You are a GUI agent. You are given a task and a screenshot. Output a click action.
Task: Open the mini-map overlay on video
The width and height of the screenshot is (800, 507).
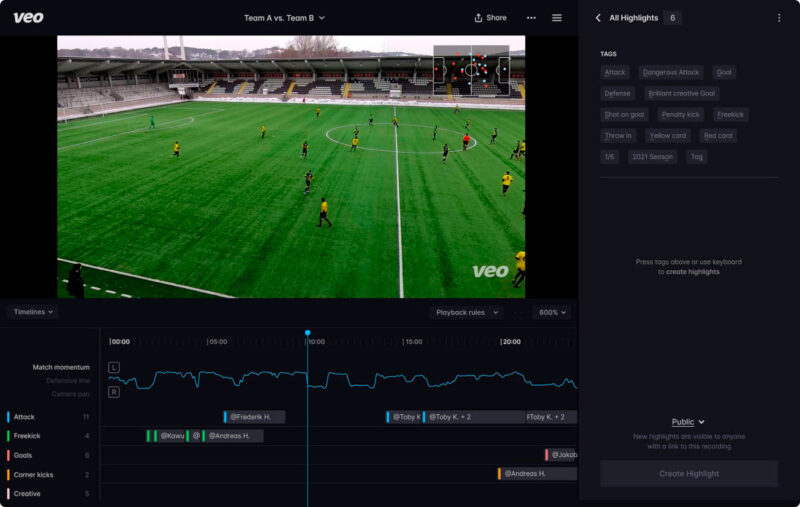(x=471, y=69)
